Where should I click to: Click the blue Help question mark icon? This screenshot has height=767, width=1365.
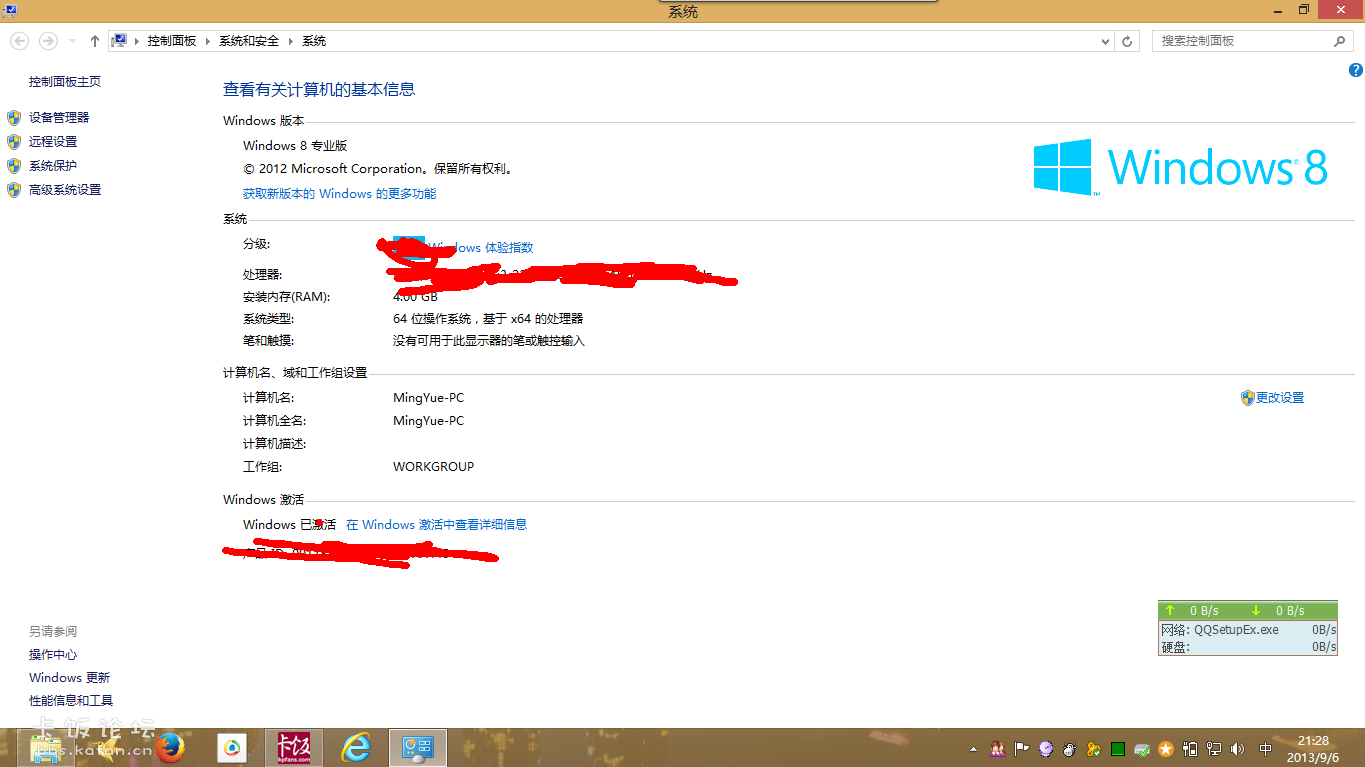1356,70
